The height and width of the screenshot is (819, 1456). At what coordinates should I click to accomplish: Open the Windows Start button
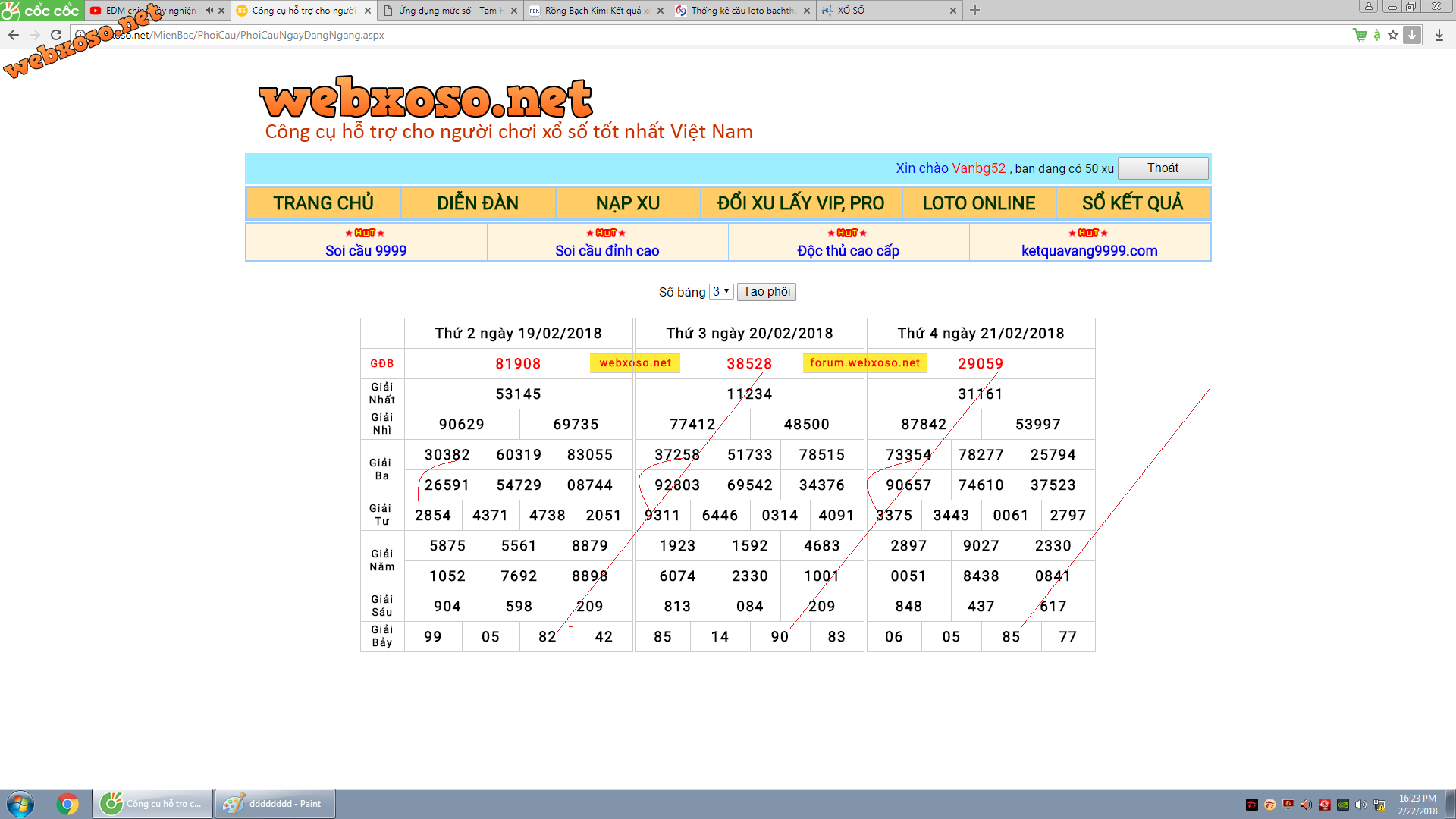(x=20, y=804)
